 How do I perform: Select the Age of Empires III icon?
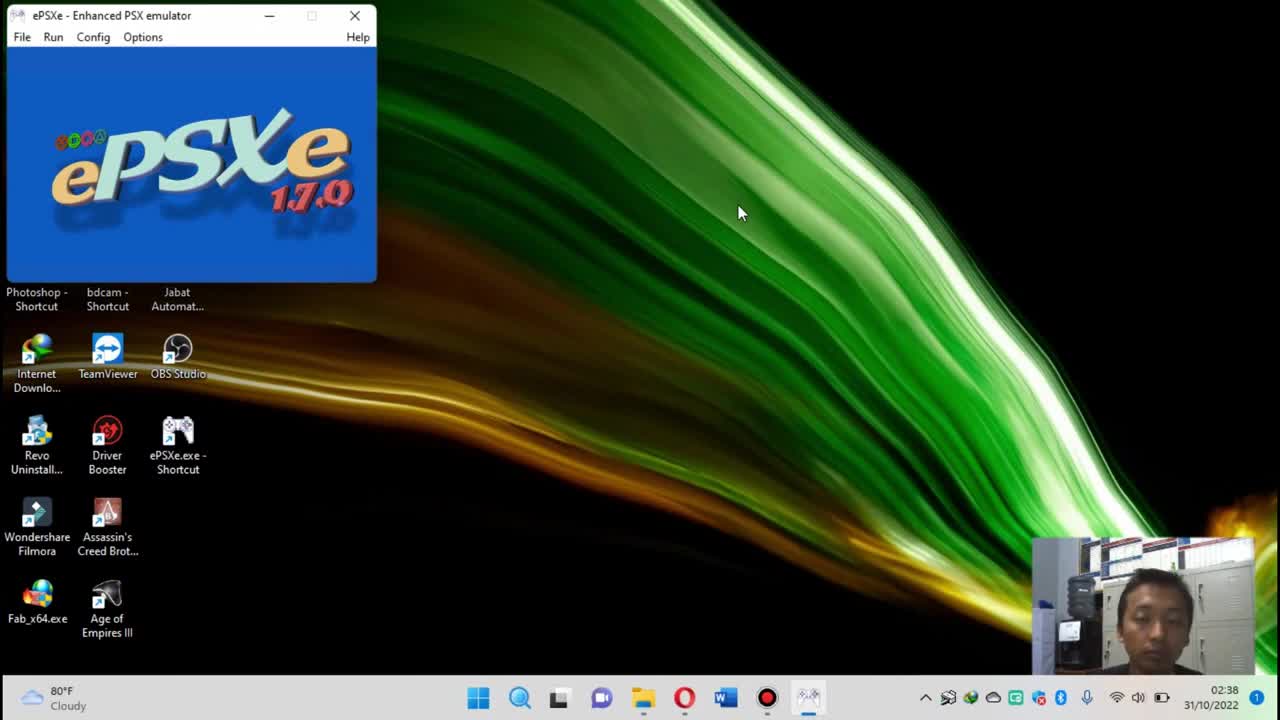tap(107, 610)
